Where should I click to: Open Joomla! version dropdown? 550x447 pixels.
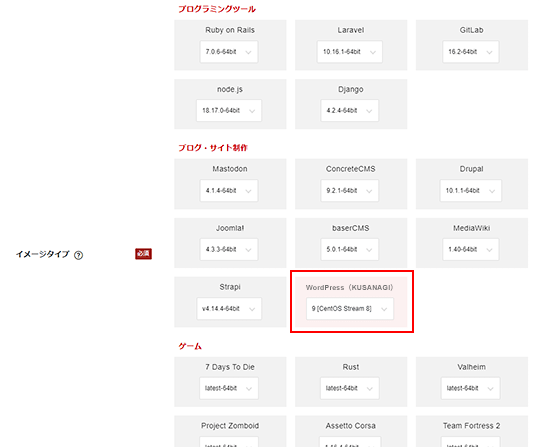[x=229, y=249]
